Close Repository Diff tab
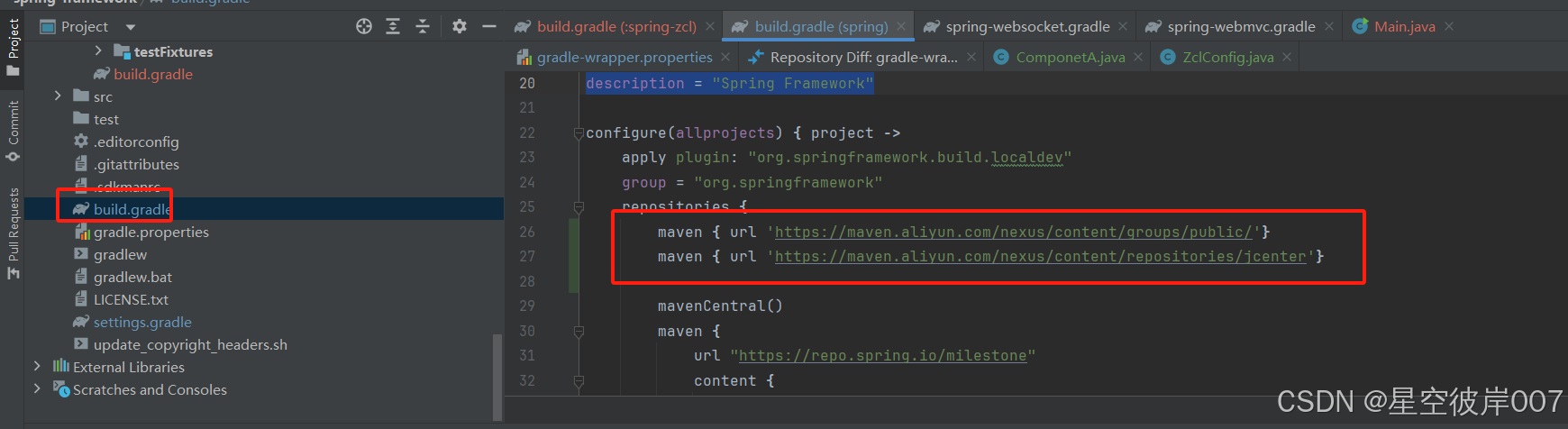The height and width of the screenshot is (429, 1568). click(x=971, y=57)
